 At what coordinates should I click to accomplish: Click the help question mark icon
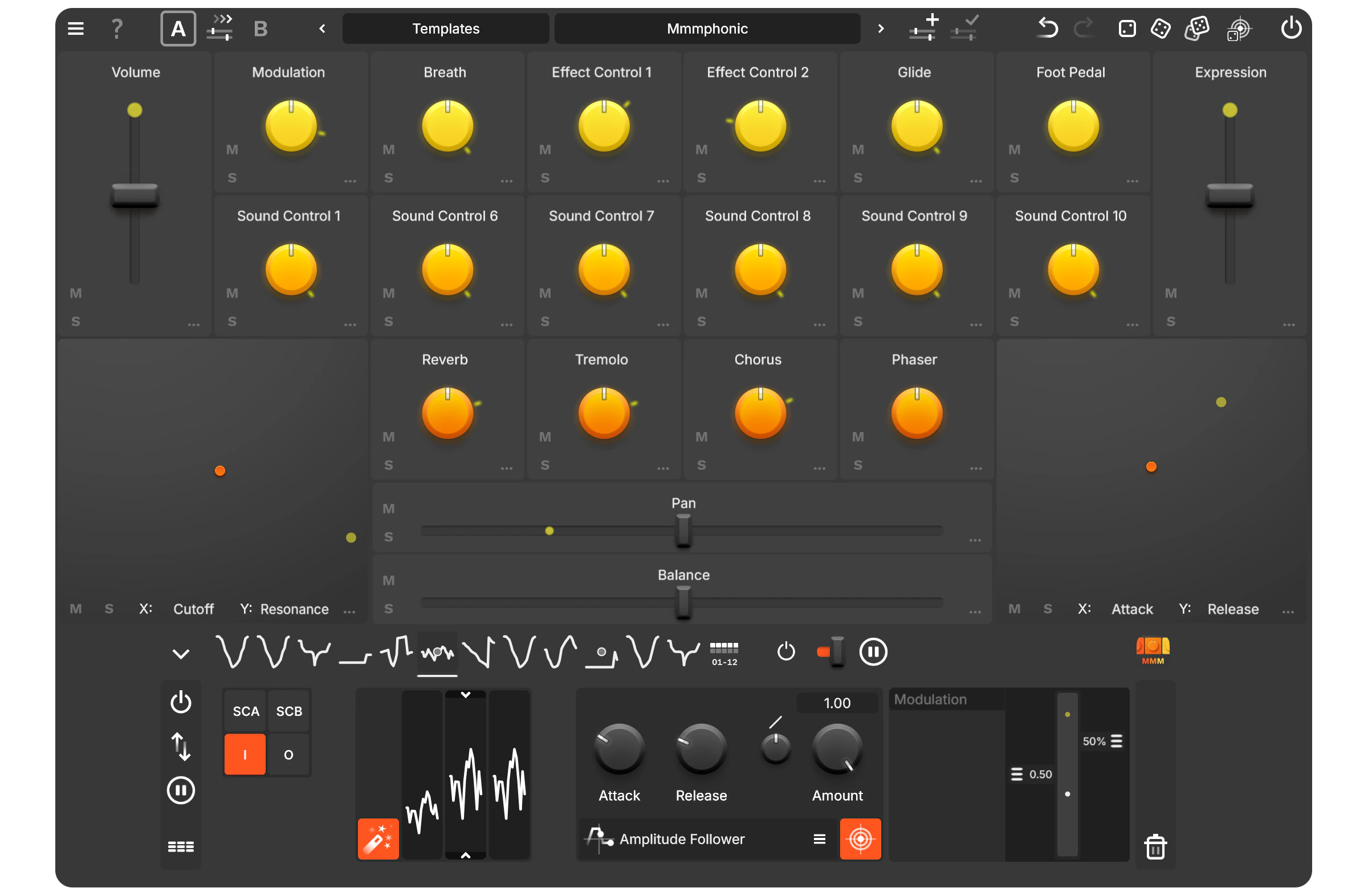[117, 28]
